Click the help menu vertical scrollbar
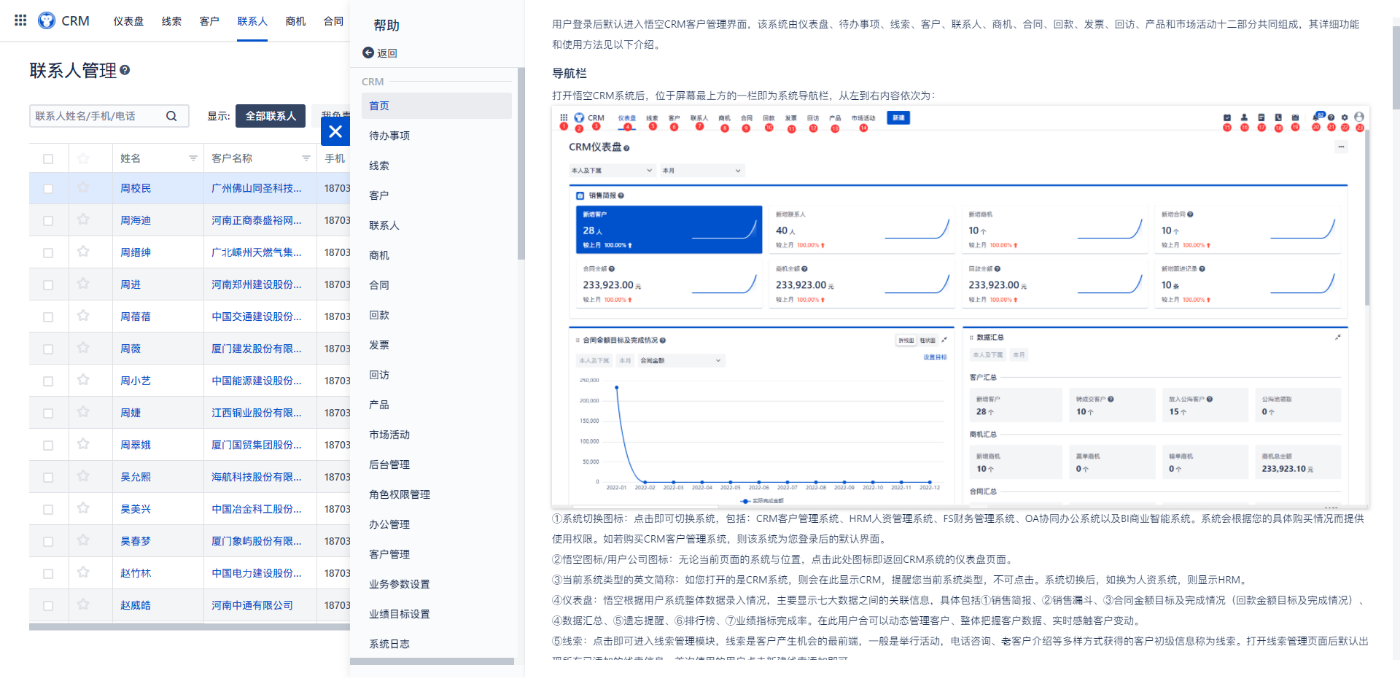This screenshot has width=1400, height=680. point(520,165)
